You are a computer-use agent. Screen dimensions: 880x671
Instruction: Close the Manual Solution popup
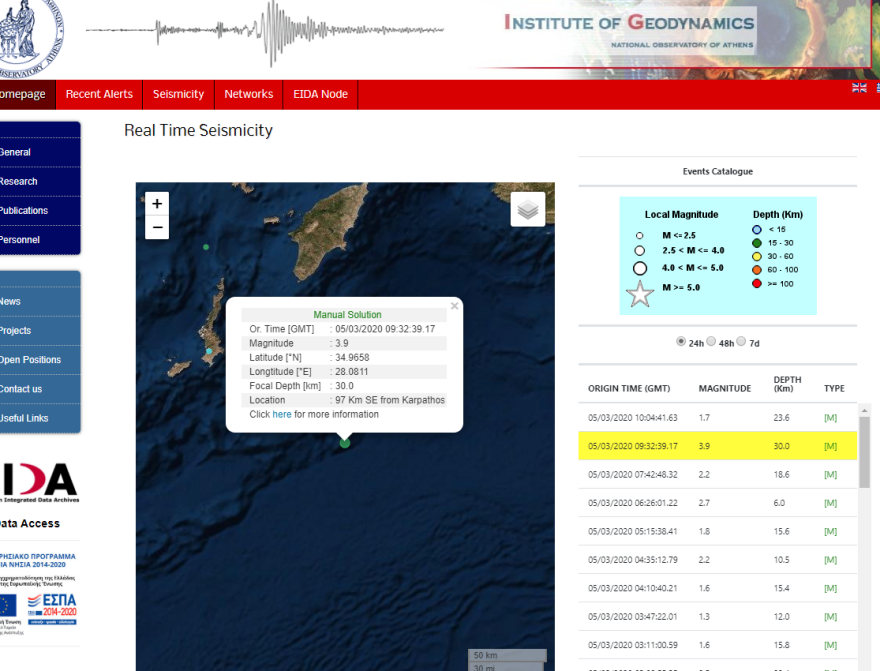[x=454, y=306]
